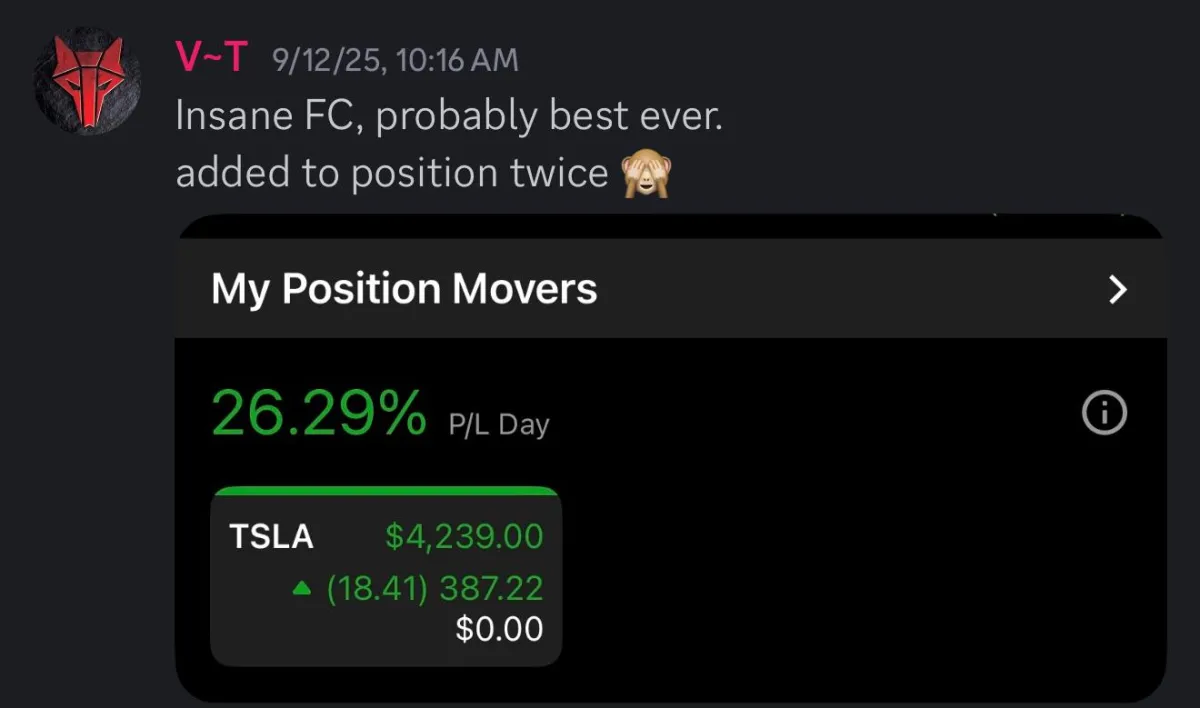Expand My Position Movers chevron arrow
Viewport: 1200px width, 708px height.
pyautogui.click(x=1118, y=290)
